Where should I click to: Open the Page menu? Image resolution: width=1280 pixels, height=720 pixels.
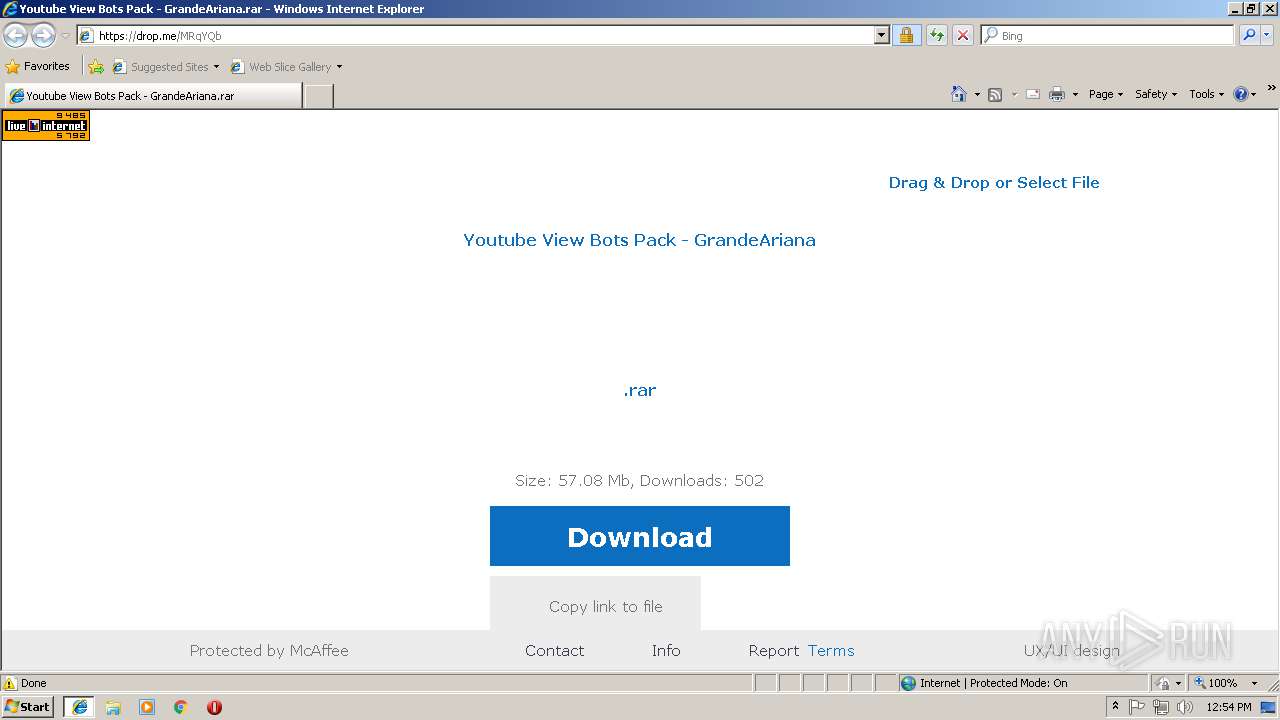click(x=1105, y=94)
